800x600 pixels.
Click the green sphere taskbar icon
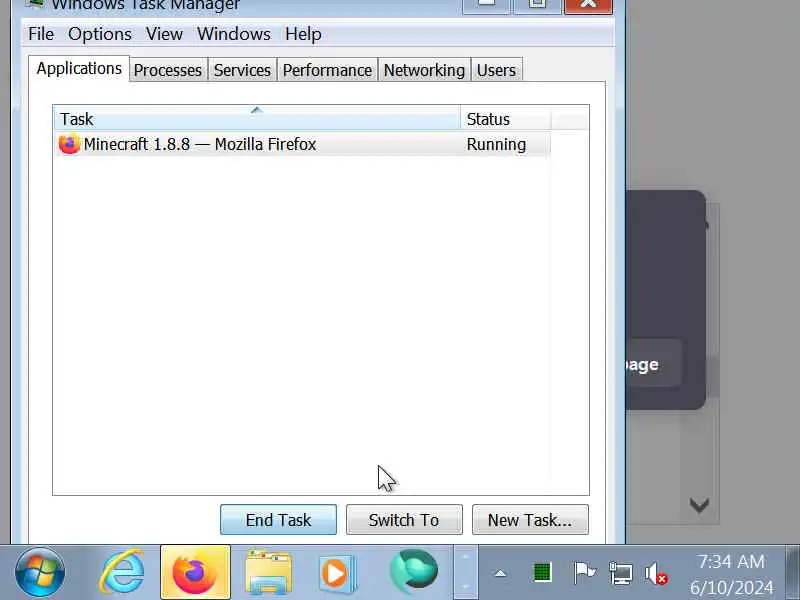pyautogui.click(x=414, y=572)
